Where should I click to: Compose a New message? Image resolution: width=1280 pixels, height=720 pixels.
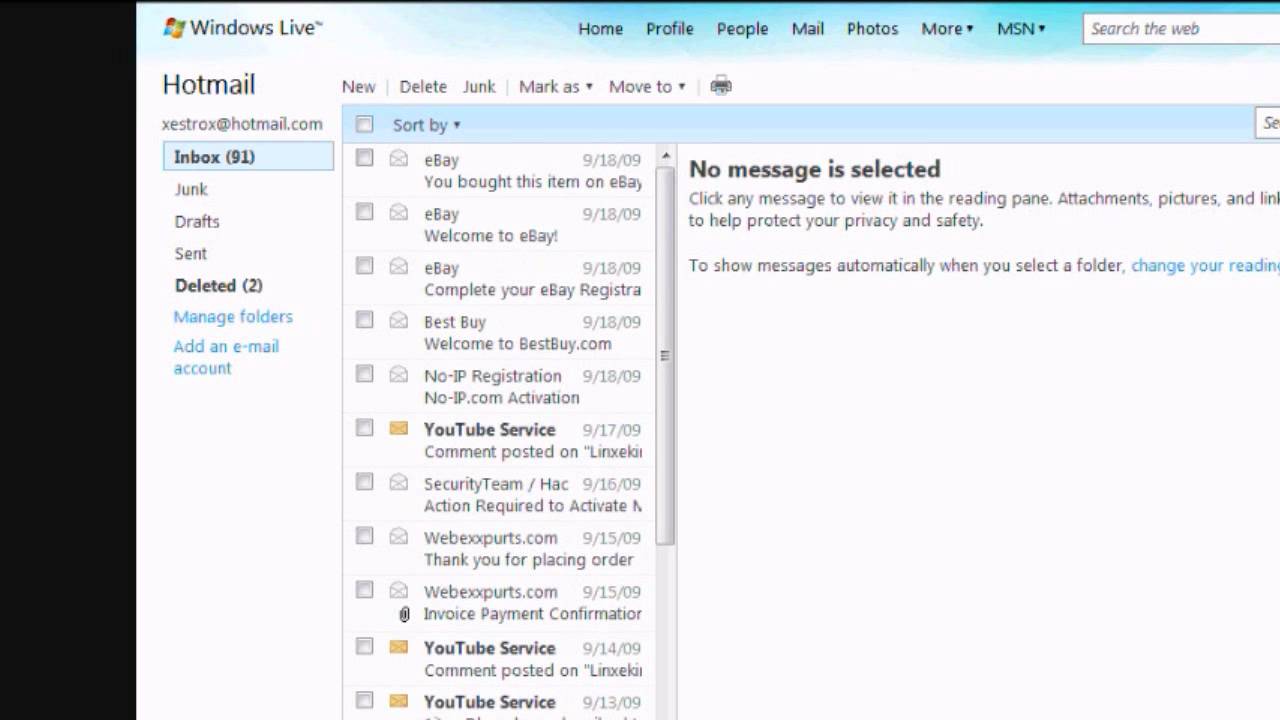pyautogui.click(x=358, y=87)
